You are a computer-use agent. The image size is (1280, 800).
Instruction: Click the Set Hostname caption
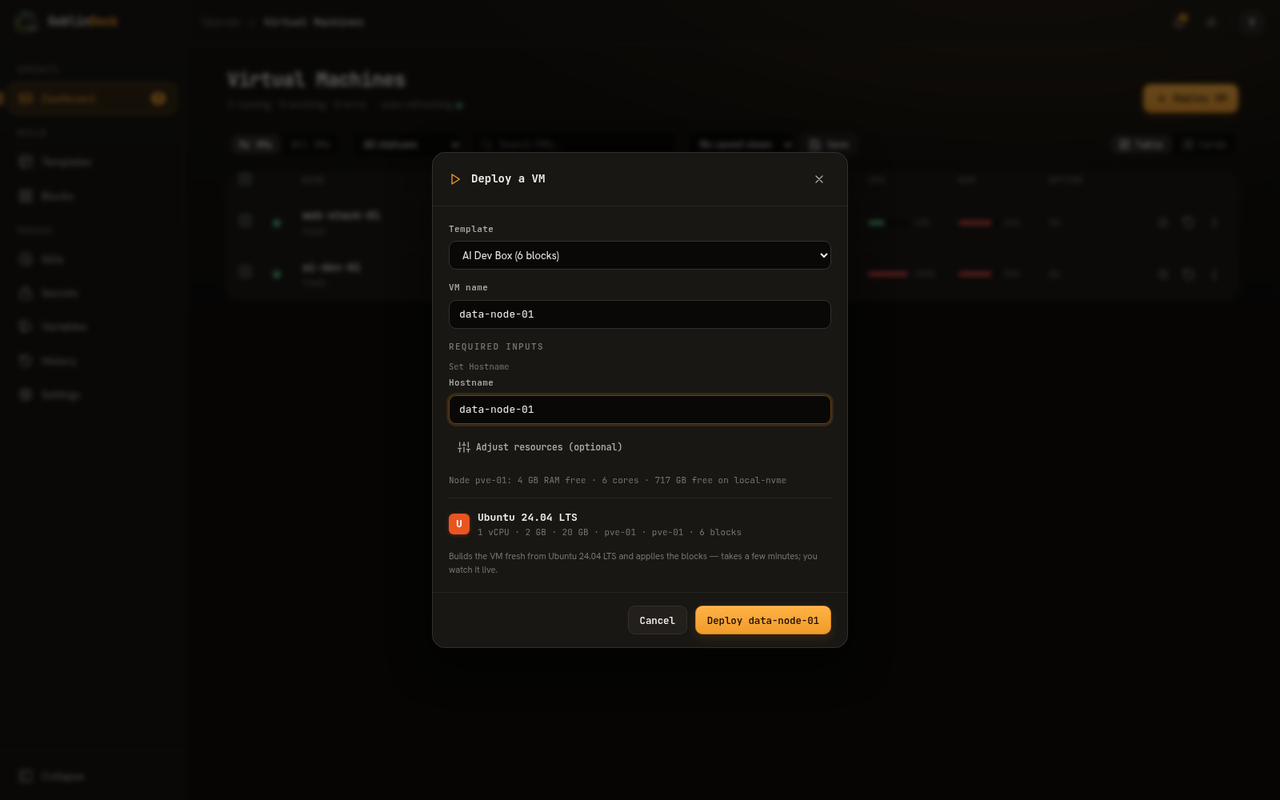click(x=479, y=367)
